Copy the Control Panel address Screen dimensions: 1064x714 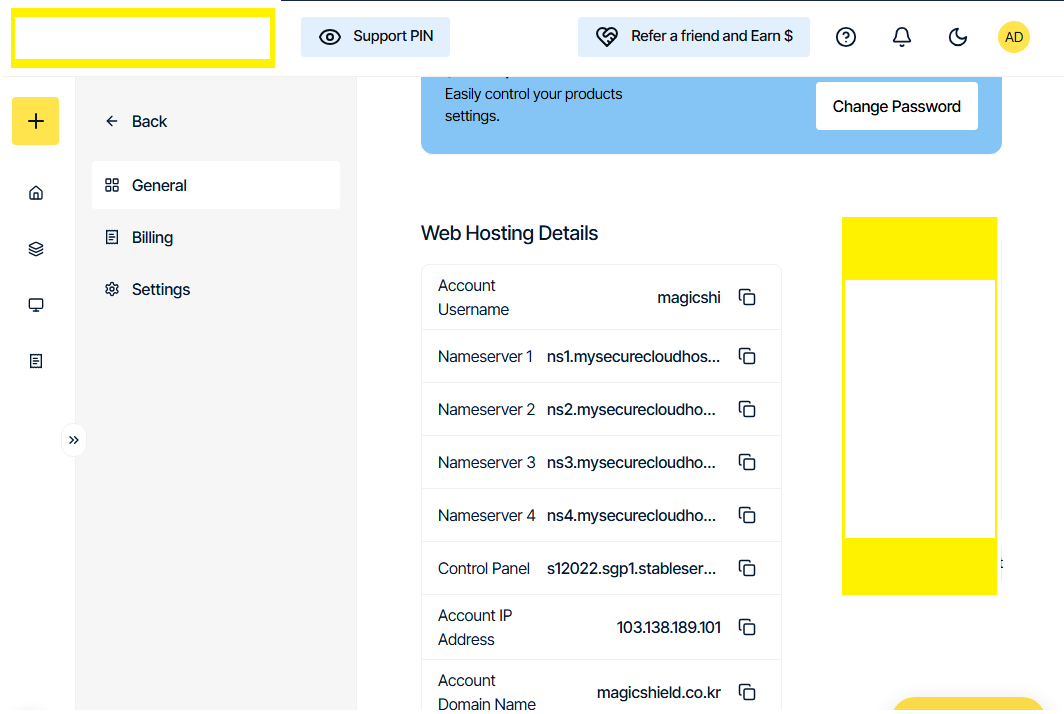[x=747, y=568]
